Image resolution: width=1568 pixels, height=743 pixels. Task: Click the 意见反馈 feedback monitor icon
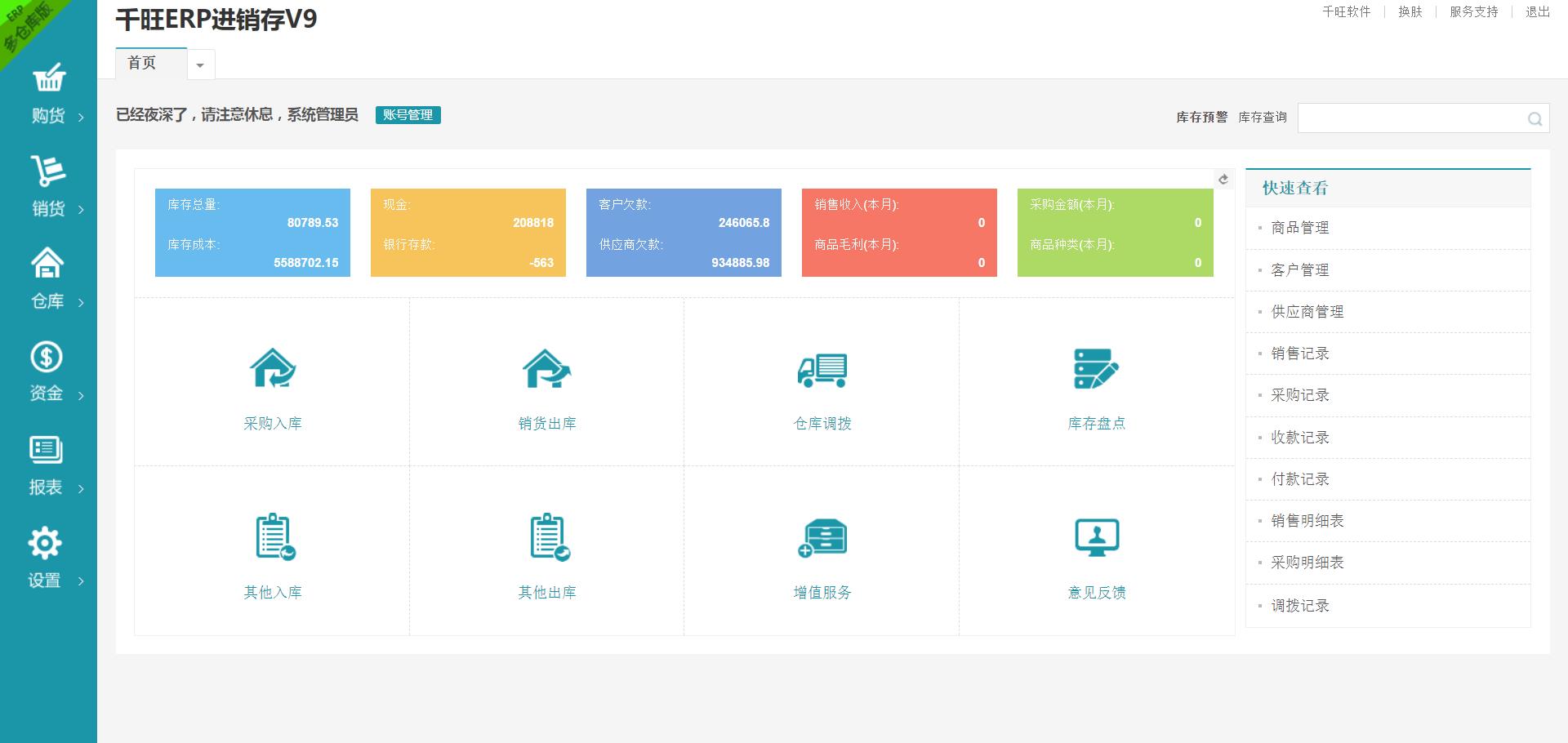tap(1096, 537)
